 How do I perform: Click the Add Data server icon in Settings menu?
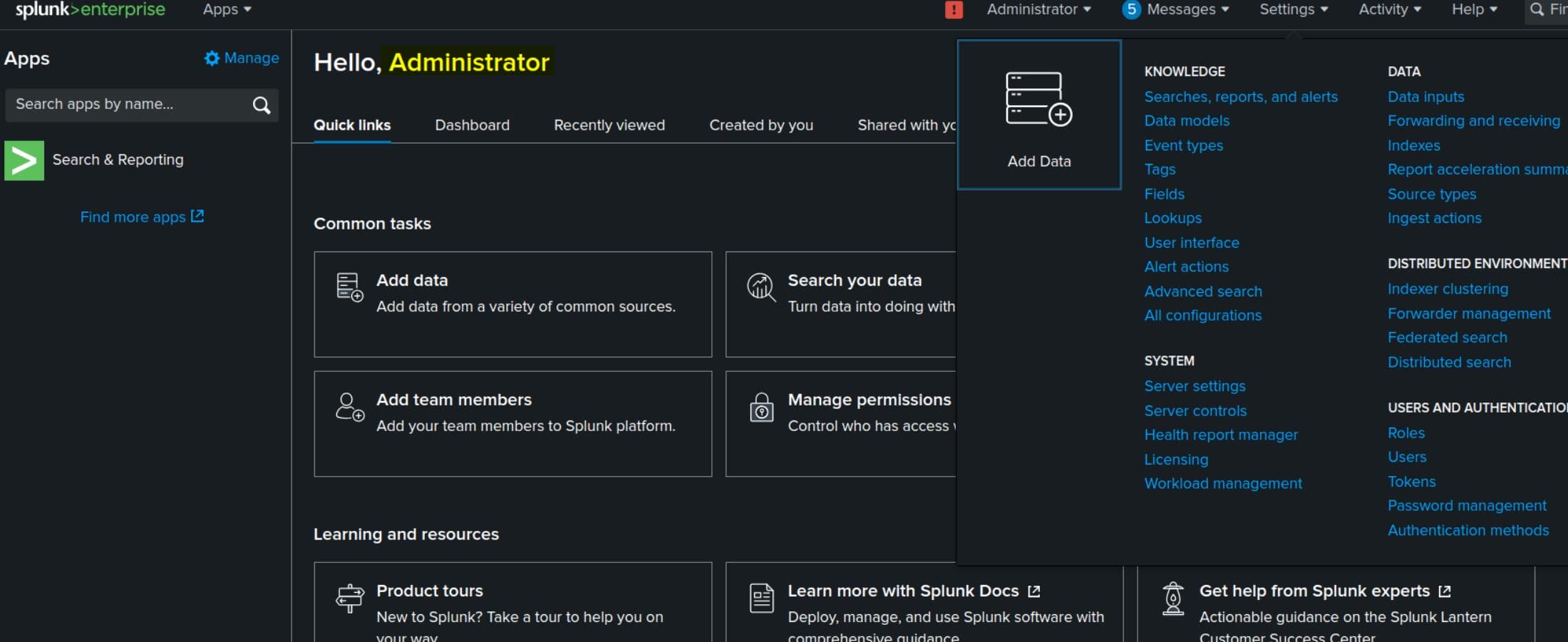pos(1038,100)
